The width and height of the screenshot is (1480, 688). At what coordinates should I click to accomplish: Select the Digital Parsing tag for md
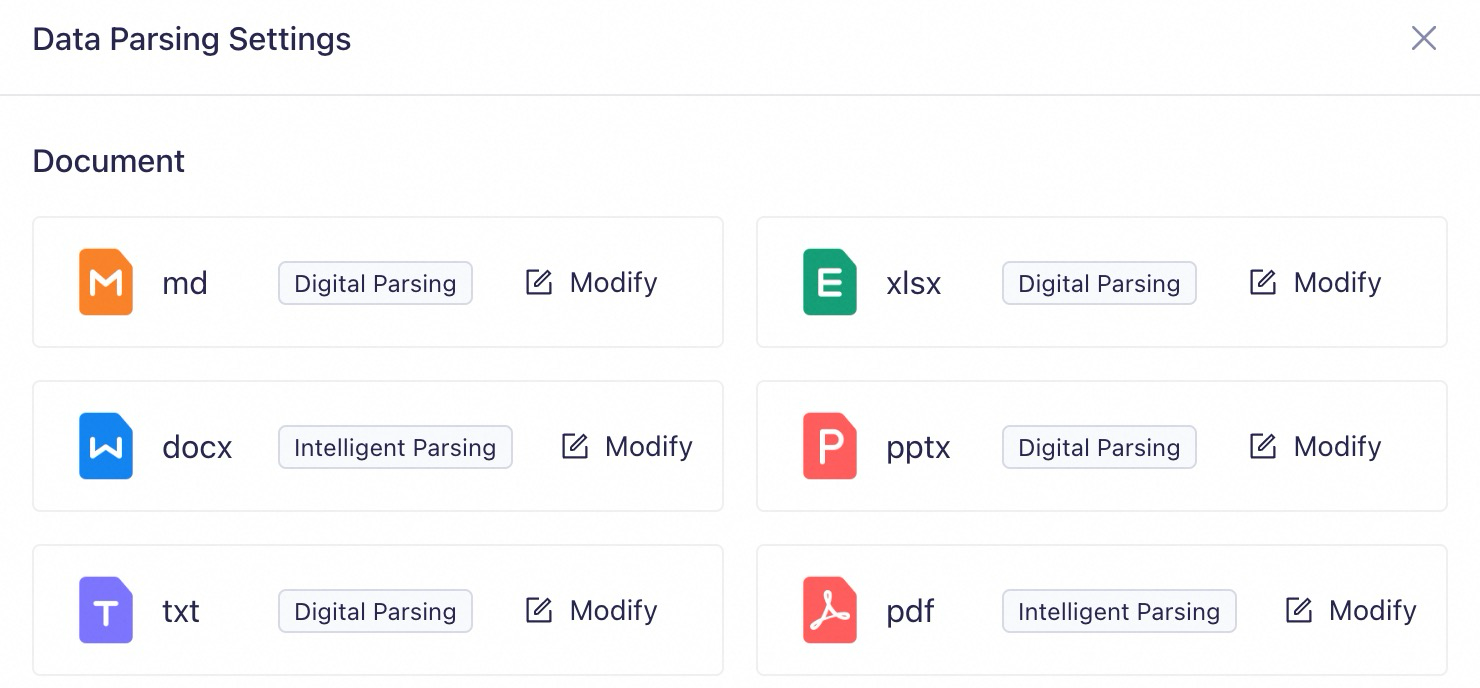pyautogui.click(x=375, y=283)
